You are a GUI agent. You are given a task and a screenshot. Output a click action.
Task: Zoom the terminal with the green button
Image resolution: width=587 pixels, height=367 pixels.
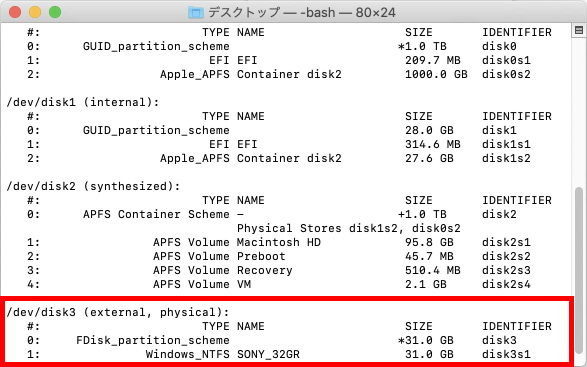[x=55, y=12]
